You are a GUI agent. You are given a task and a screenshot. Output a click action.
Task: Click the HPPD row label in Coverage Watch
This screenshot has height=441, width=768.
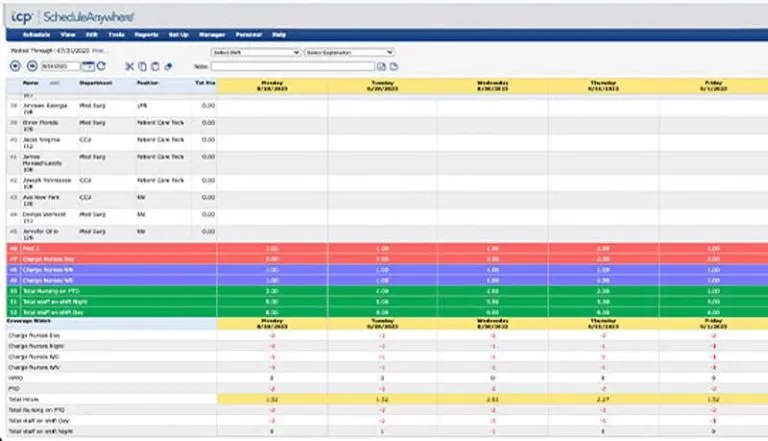click(x=16, y=378)
